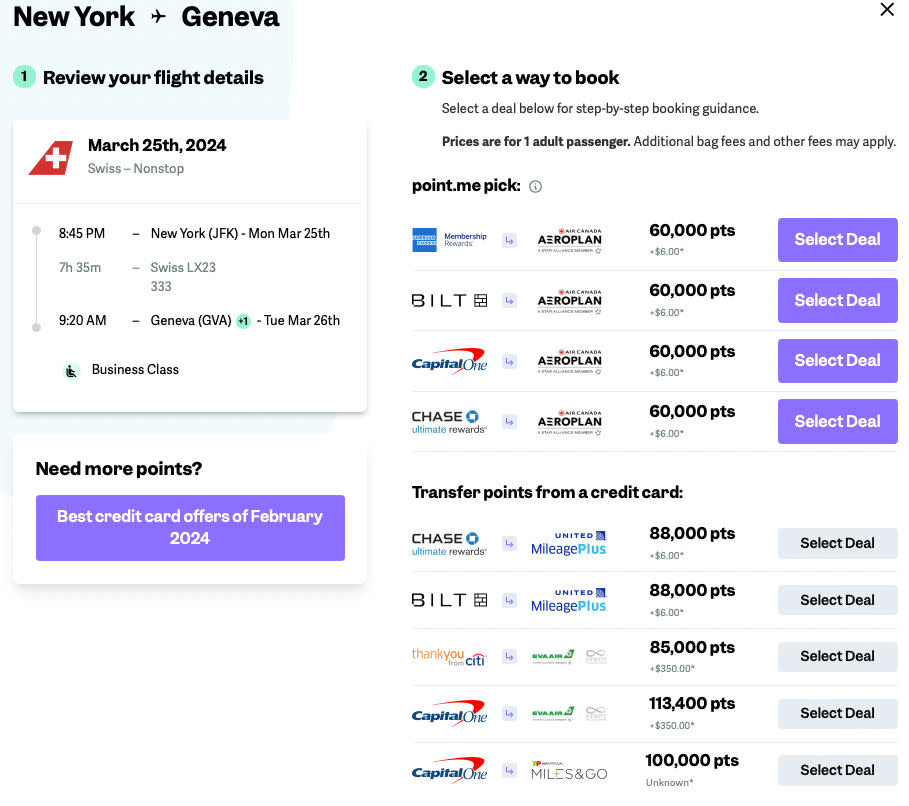The image size is (909, 806).
Task: Click the 'March 25th, 2024' flight date
Action: 157,145
